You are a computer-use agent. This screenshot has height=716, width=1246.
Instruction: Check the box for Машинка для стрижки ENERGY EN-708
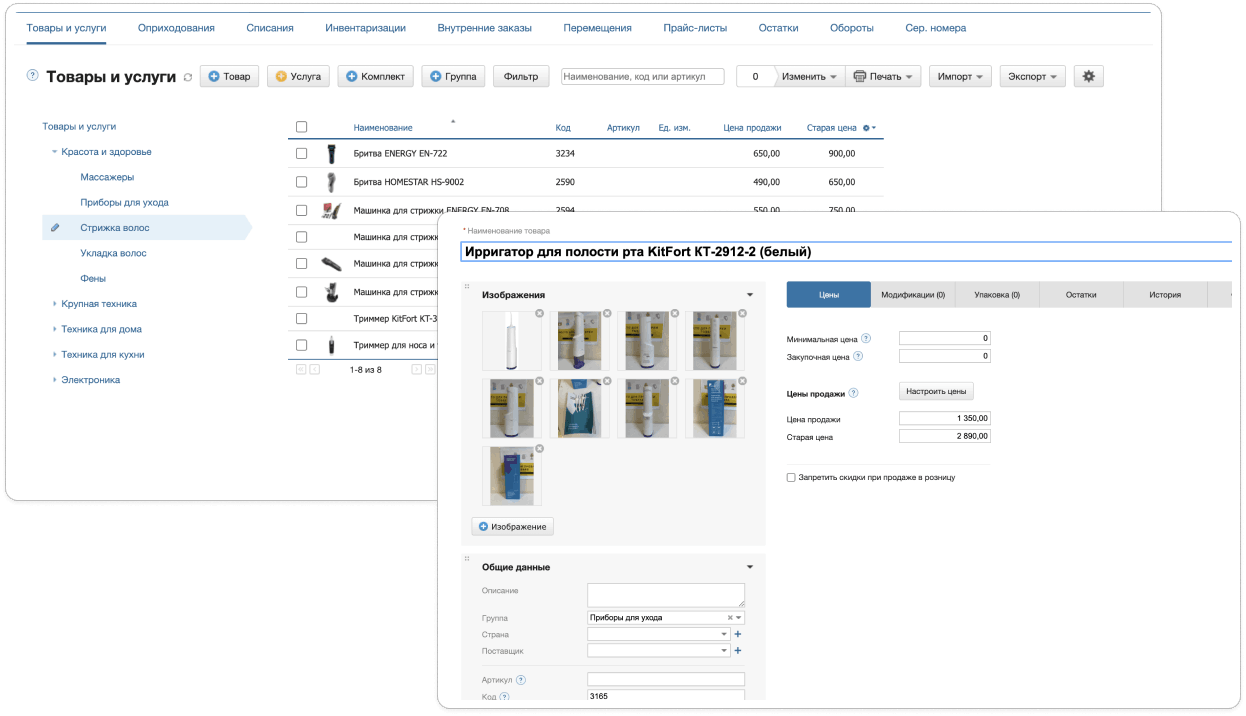302,210
